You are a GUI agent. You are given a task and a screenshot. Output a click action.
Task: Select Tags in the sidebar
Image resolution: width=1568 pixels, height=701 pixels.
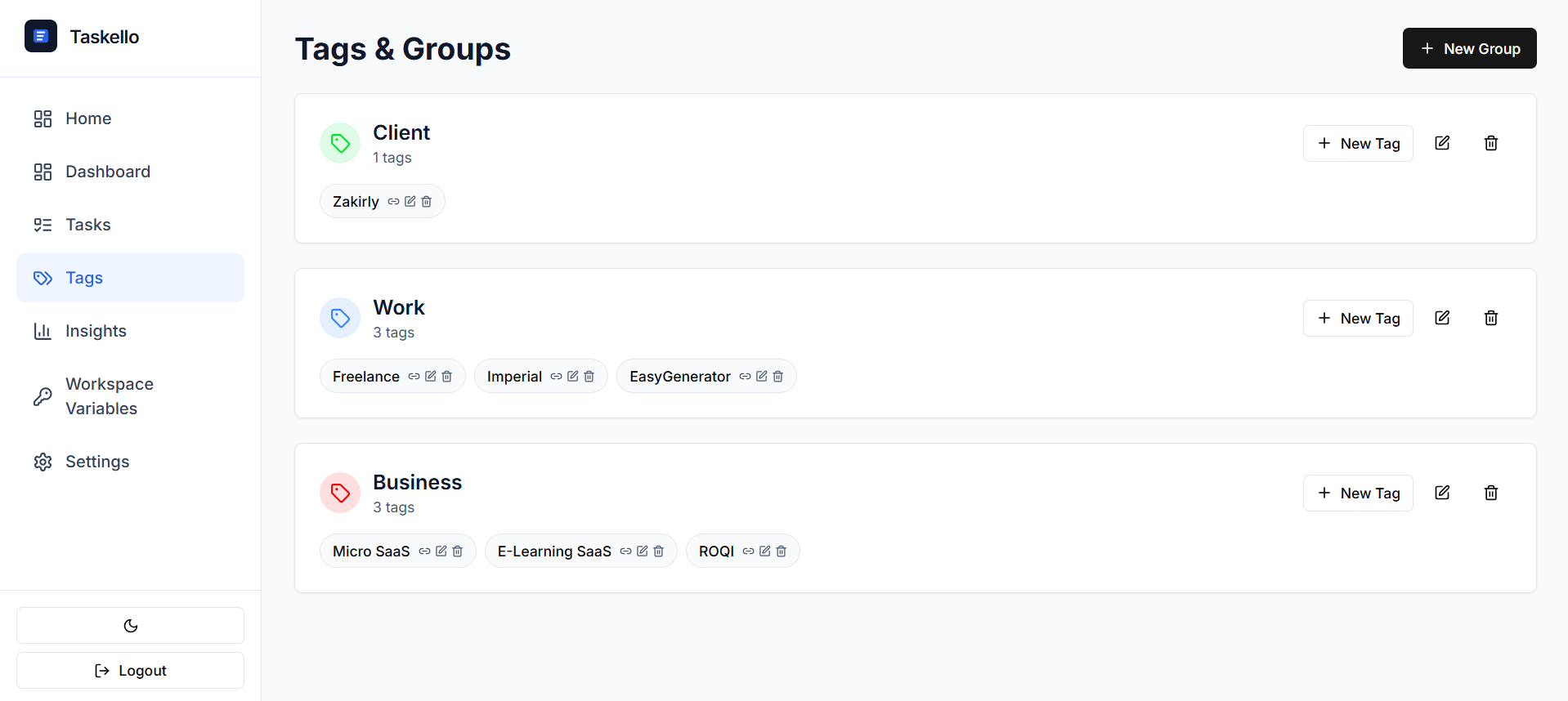click(130, 278)
